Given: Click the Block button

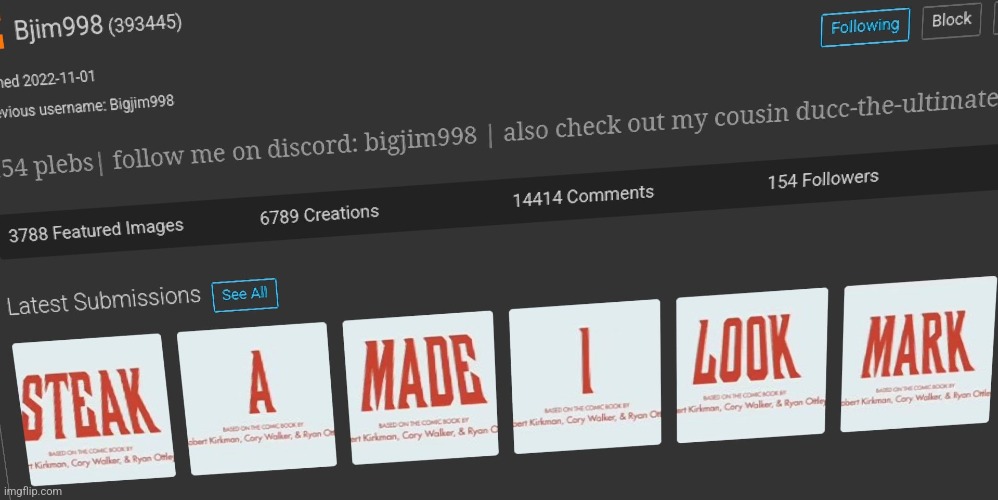Looking at the screenshot, I should tap(952, 20).
